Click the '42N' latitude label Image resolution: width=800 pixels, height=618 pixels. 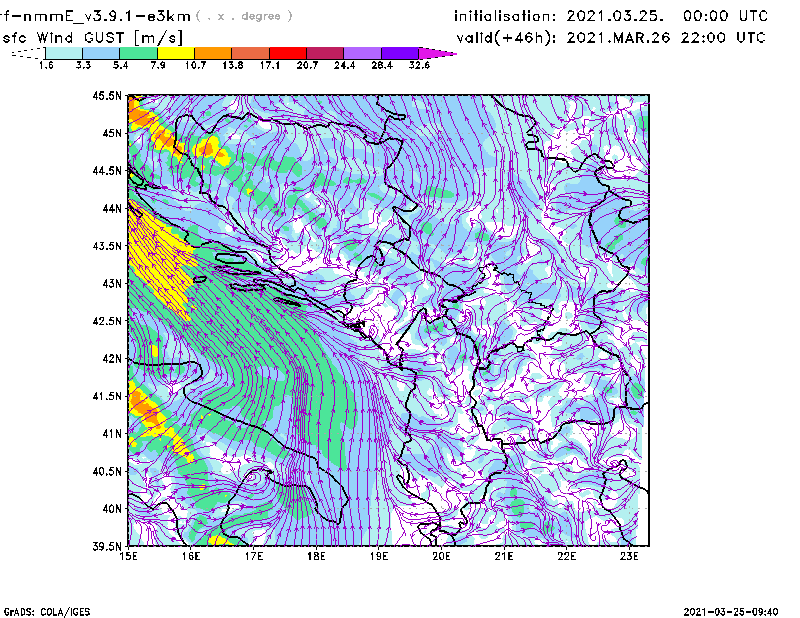112,359
